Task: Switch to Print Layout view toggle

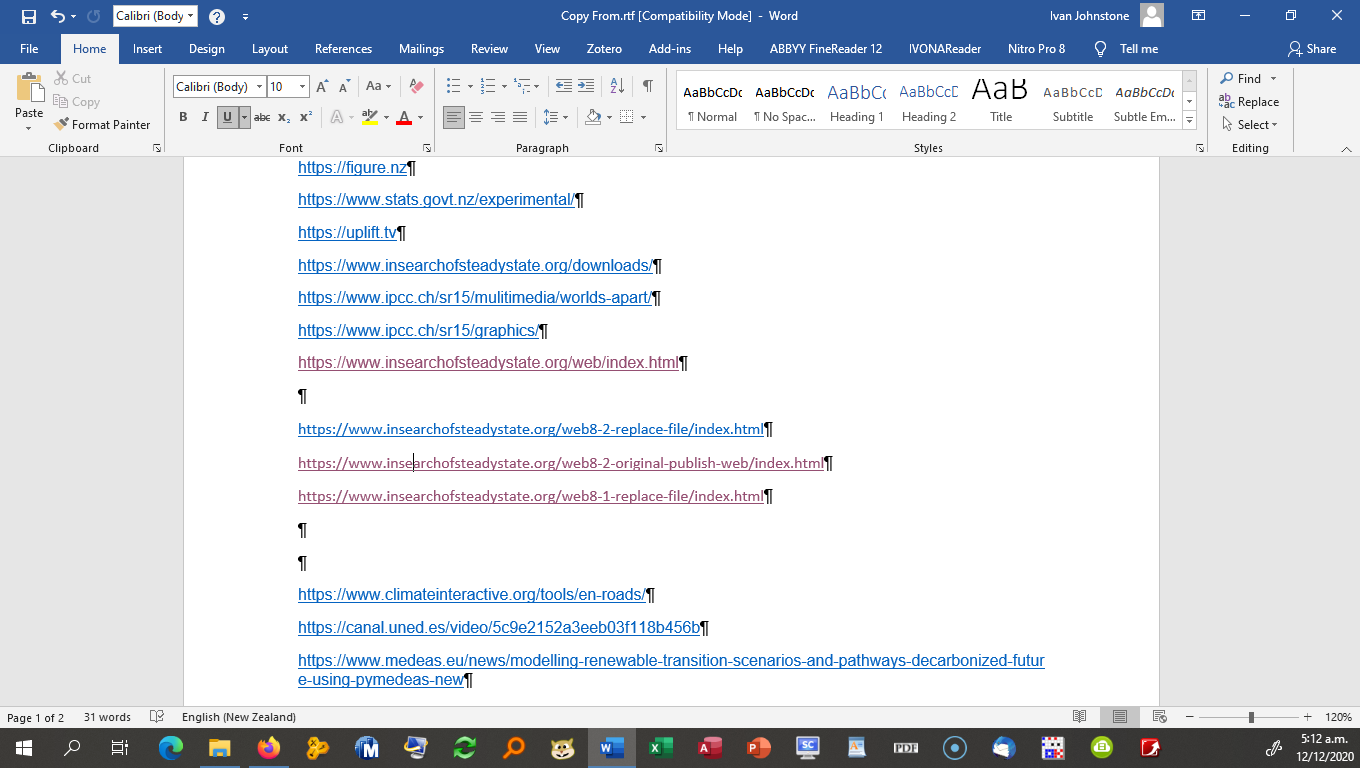Action: coord(1120,717)
